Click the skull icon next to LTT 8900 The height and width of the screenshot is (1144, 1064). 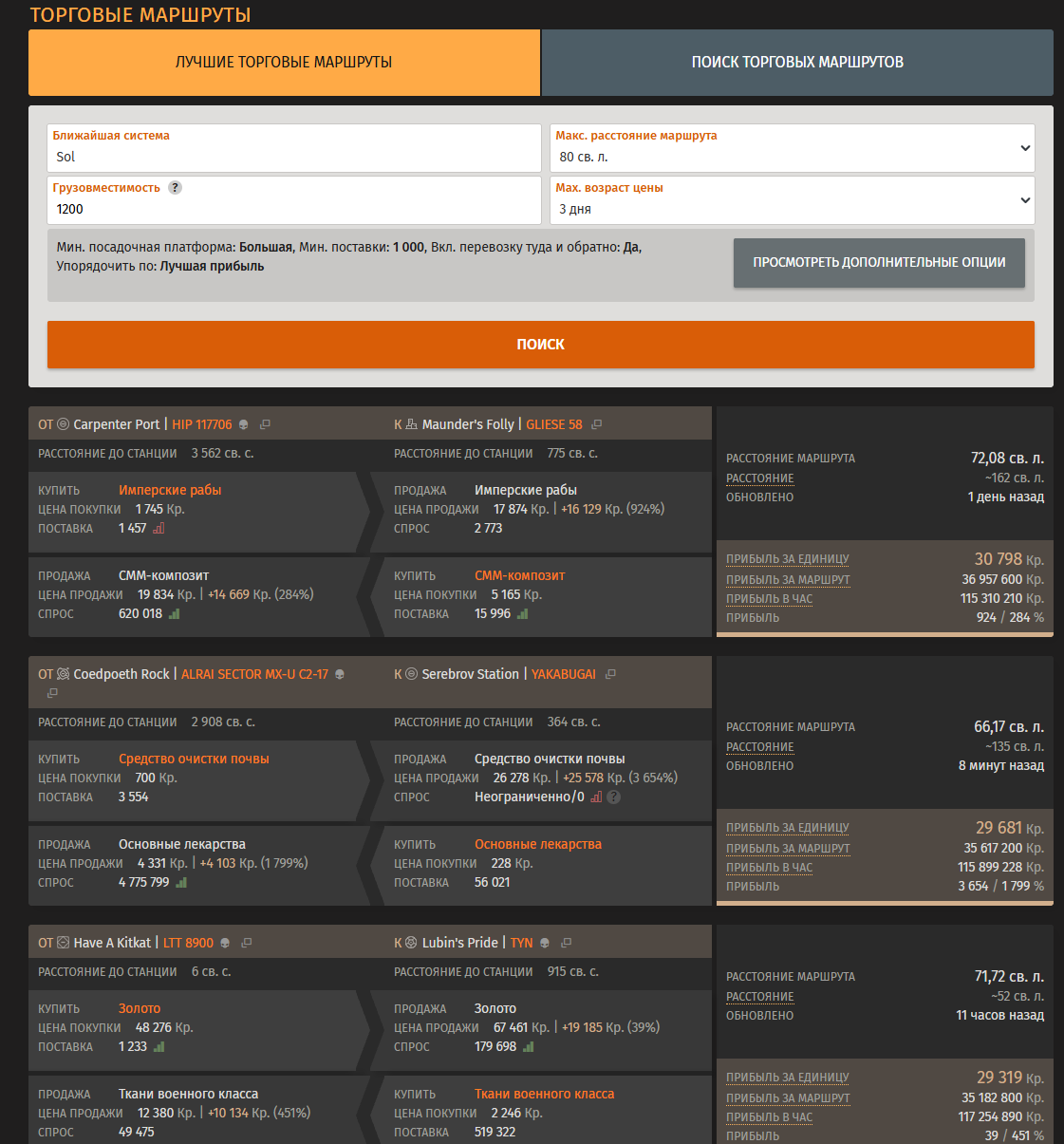(x=225, y=943)
